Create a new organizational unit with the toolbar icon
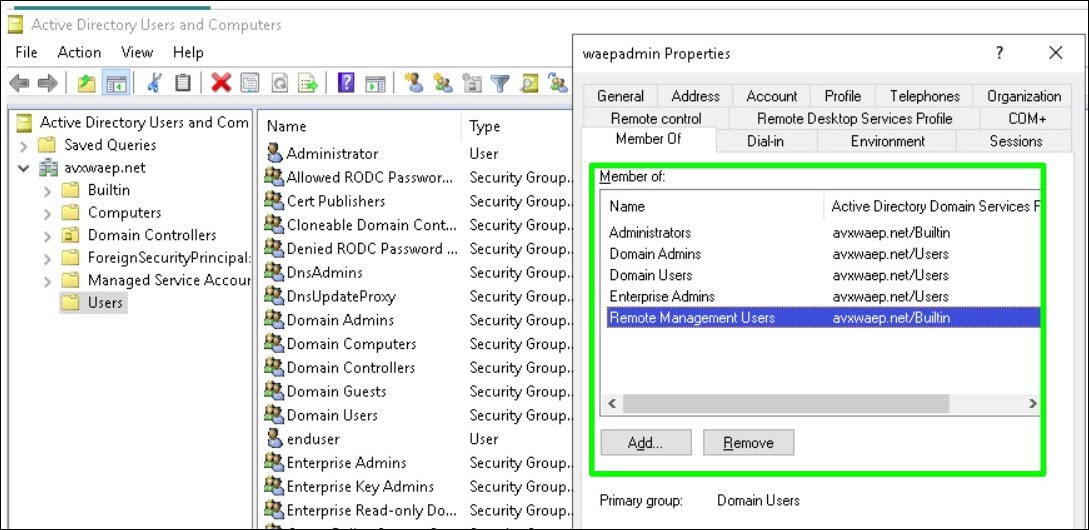The height and width of the screenshot is (530, 1089). (472, 83)
